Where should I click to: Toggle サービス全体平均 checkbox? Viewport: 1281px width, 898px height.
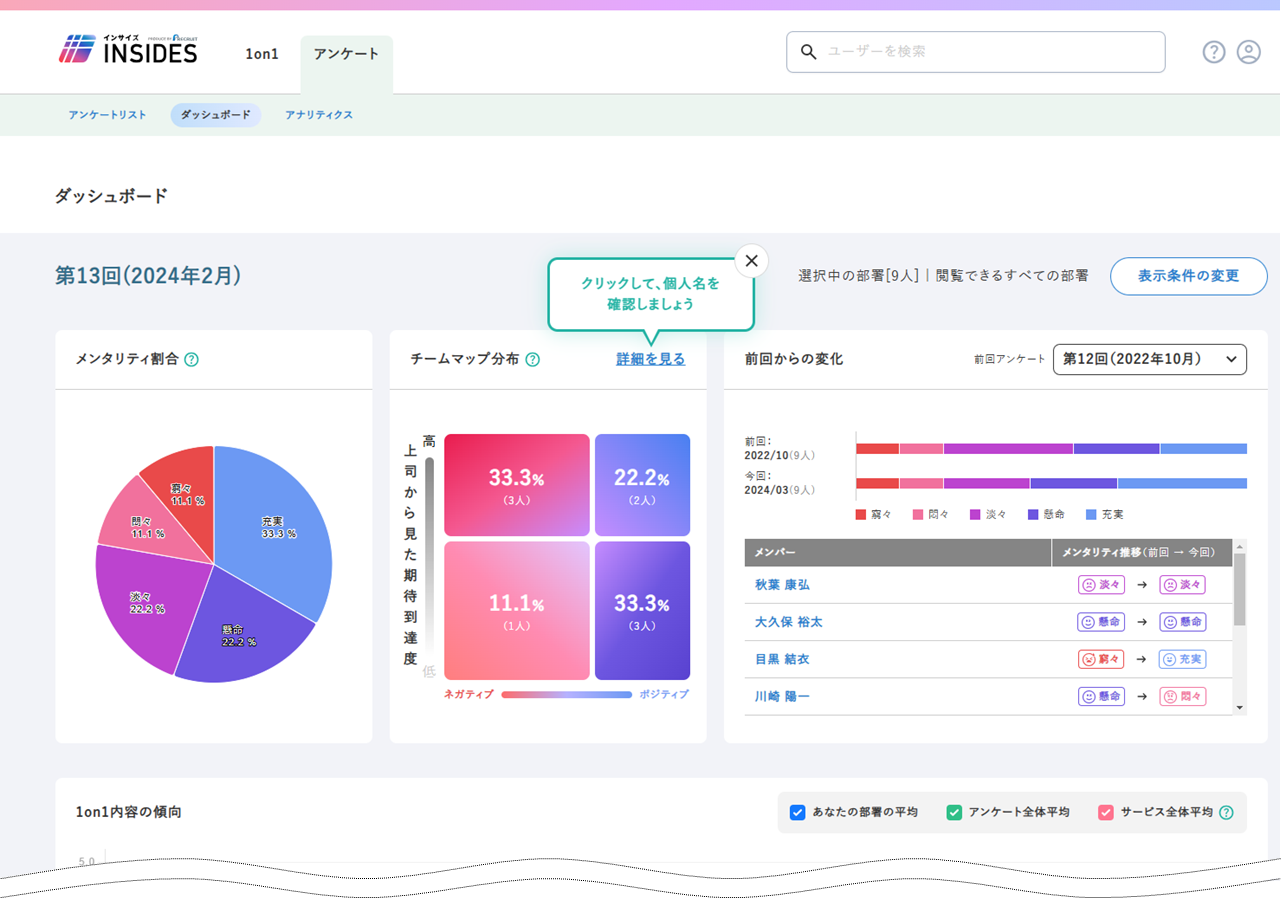click(x=1106, y=812)
